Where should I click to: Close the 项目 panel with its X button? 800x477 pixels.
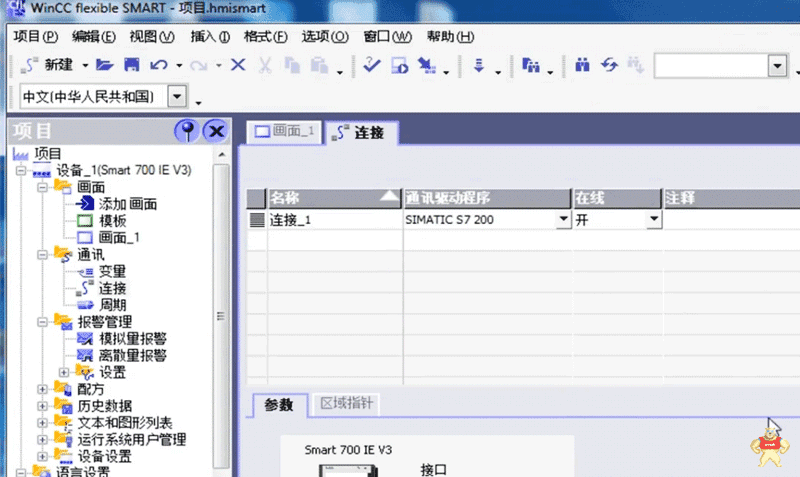[216, 131]
